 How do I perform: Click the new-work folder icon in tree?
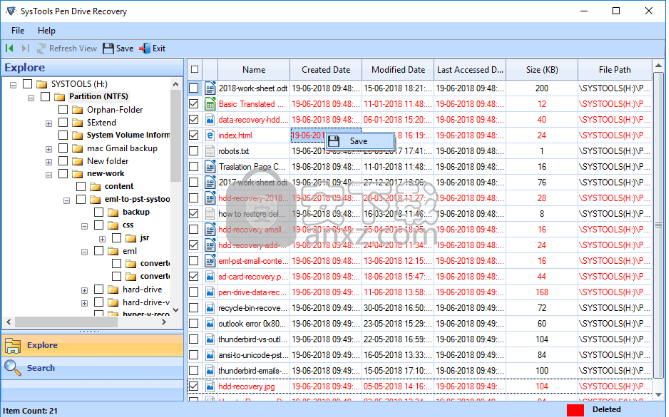[77, 174]
